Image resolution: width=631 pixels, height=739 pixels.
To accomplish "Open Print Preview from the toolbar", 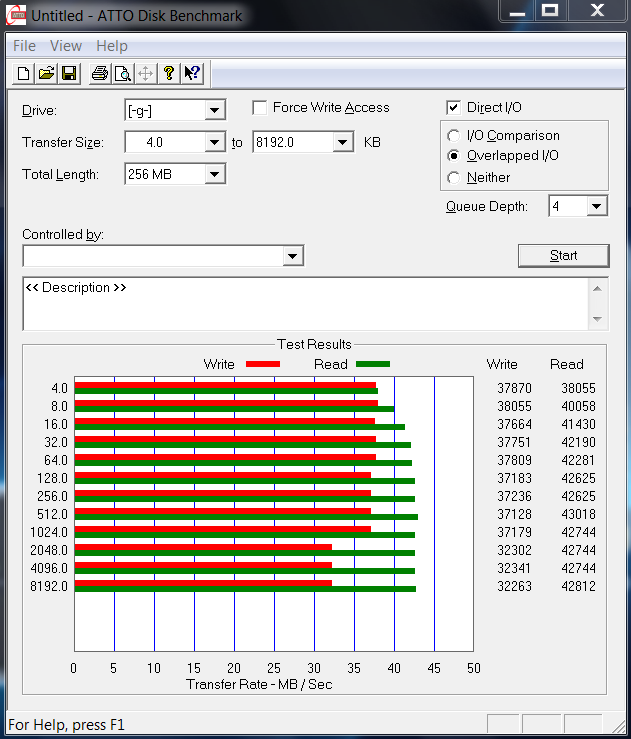I will tap(122, 73).
